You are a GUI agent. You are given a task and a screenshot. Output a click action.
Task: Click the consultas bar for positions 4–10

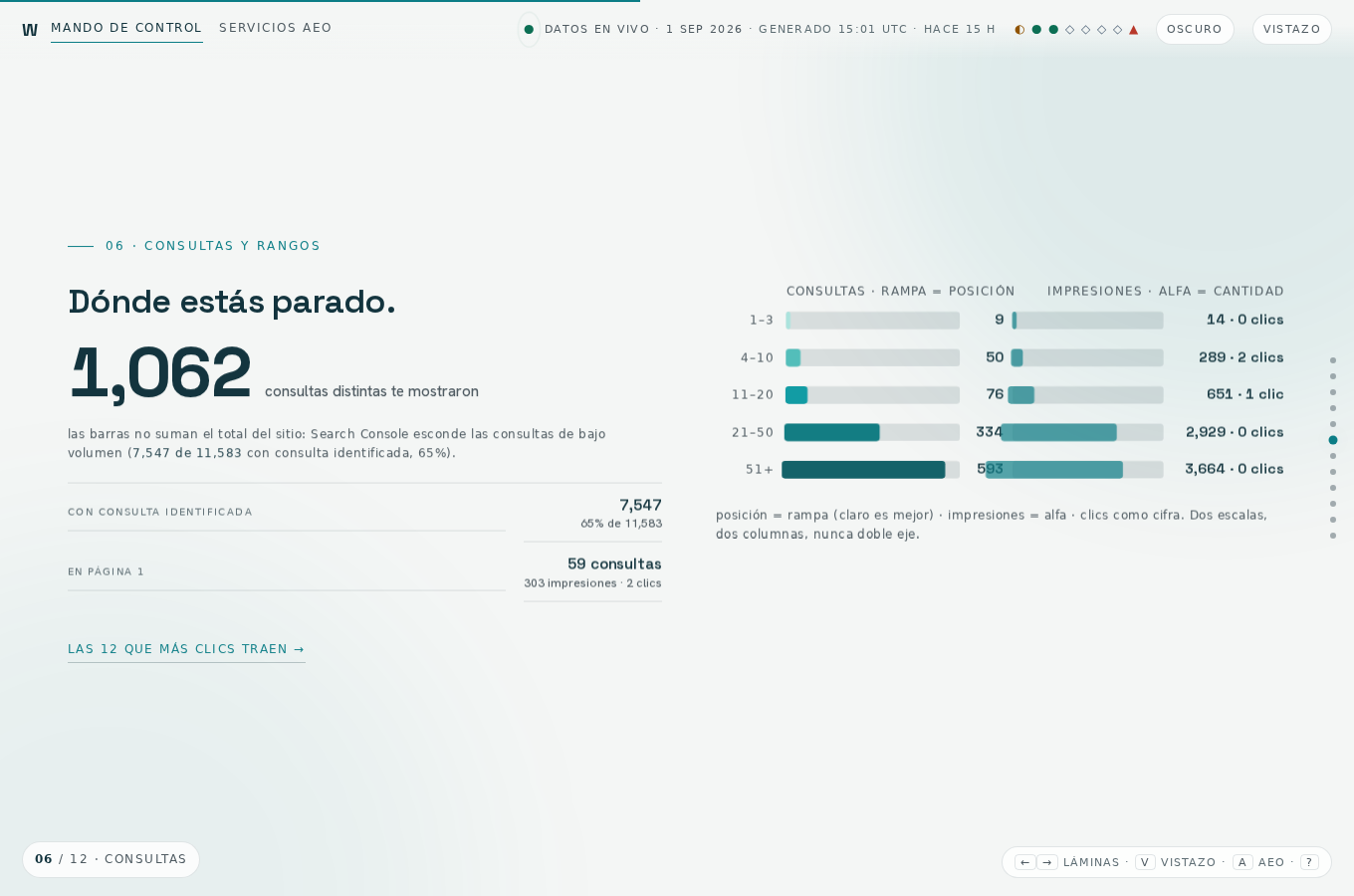793,357
